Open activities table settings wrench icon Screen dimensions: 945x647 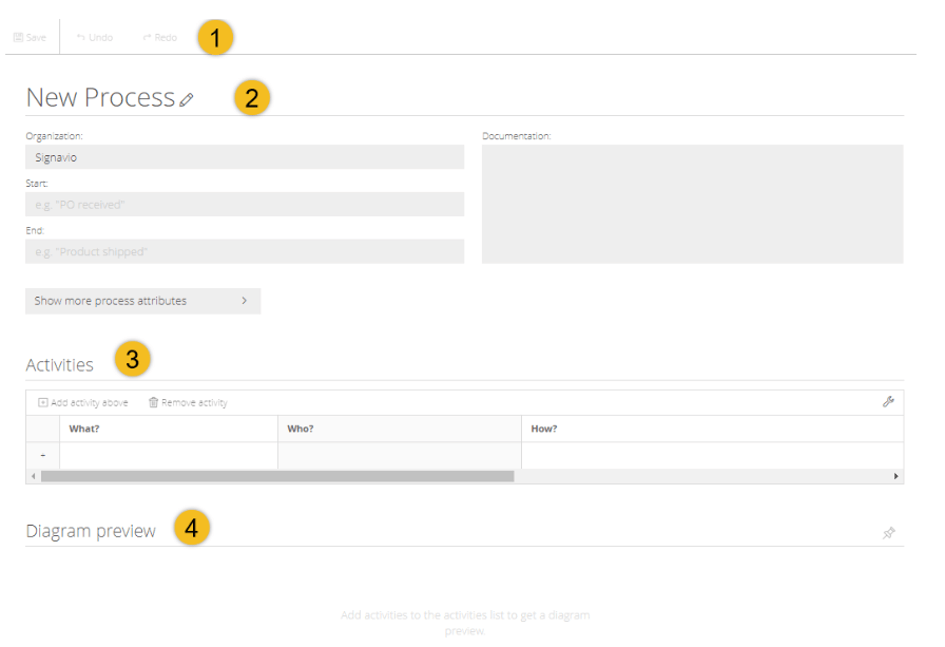point(888,402)
